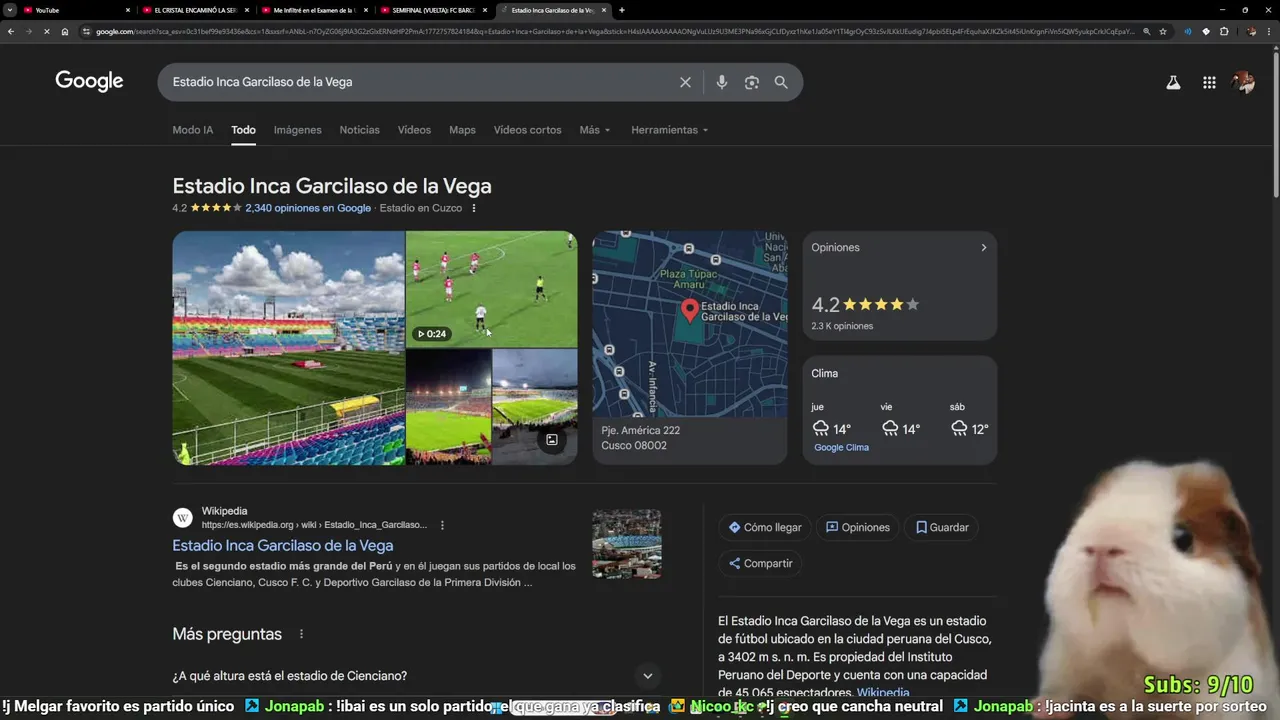
Task: Click the Google logo
Action: [89, 82]
